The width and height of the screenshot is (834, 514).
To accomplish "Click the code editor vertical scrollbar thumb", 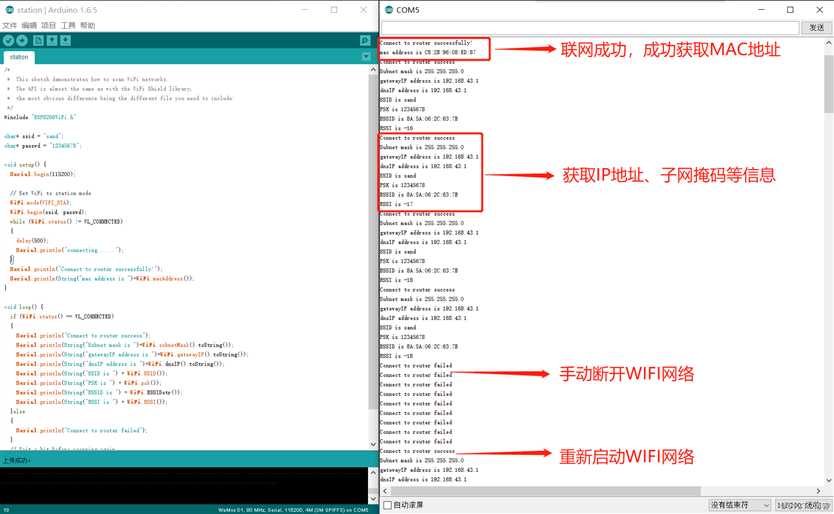I will 373,242.
